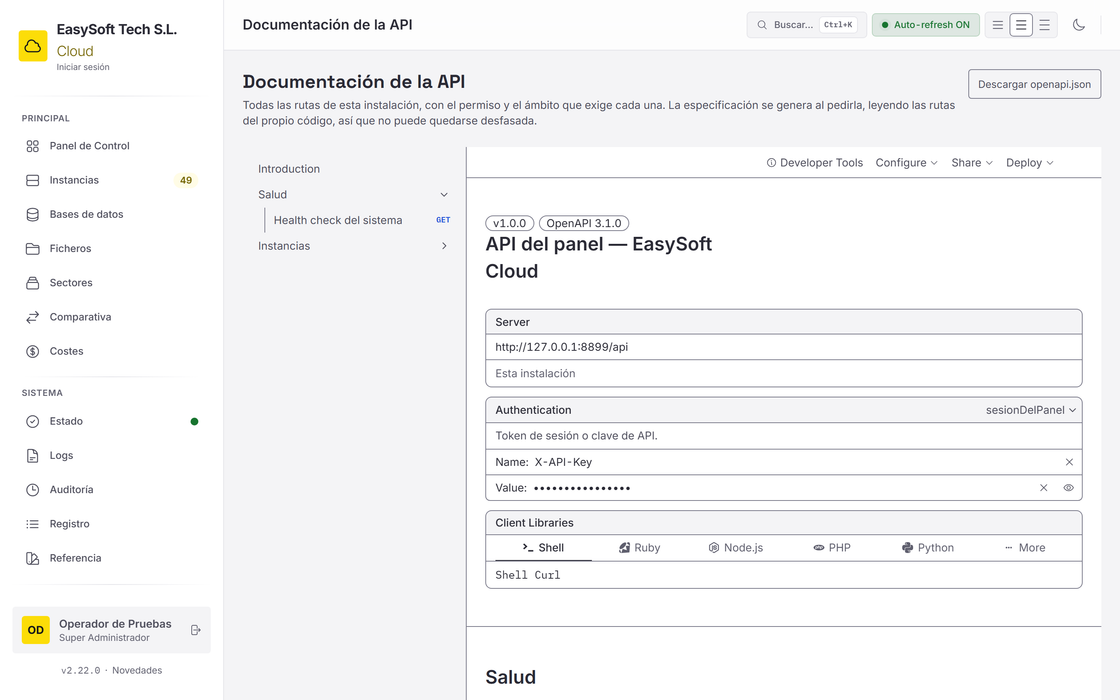Click the Estado check-circle icon
Screen dimensions: 1120x700
click(33, 421)
